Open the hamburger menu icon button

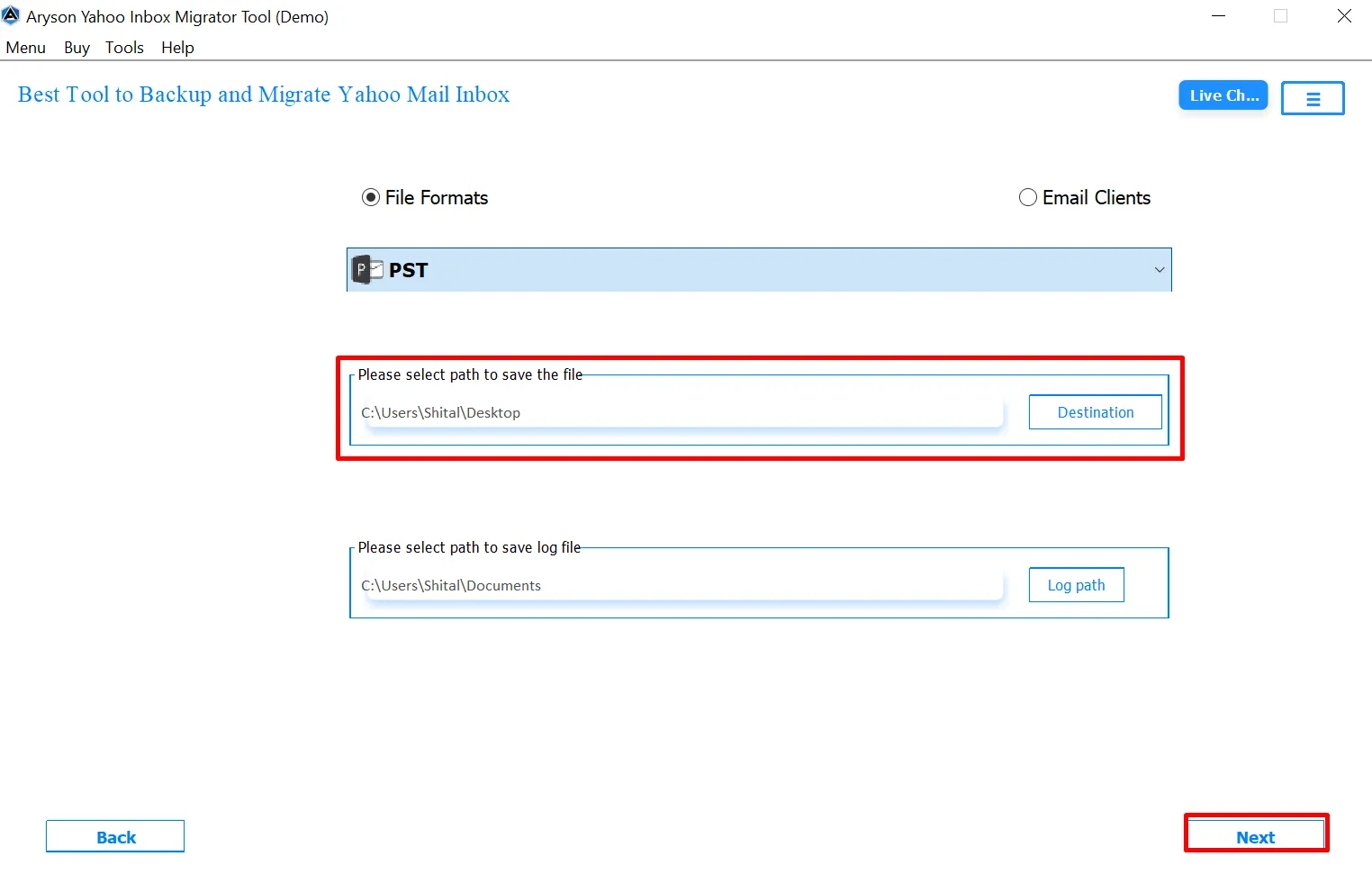pyautogui.click(x=1313, y=98)
